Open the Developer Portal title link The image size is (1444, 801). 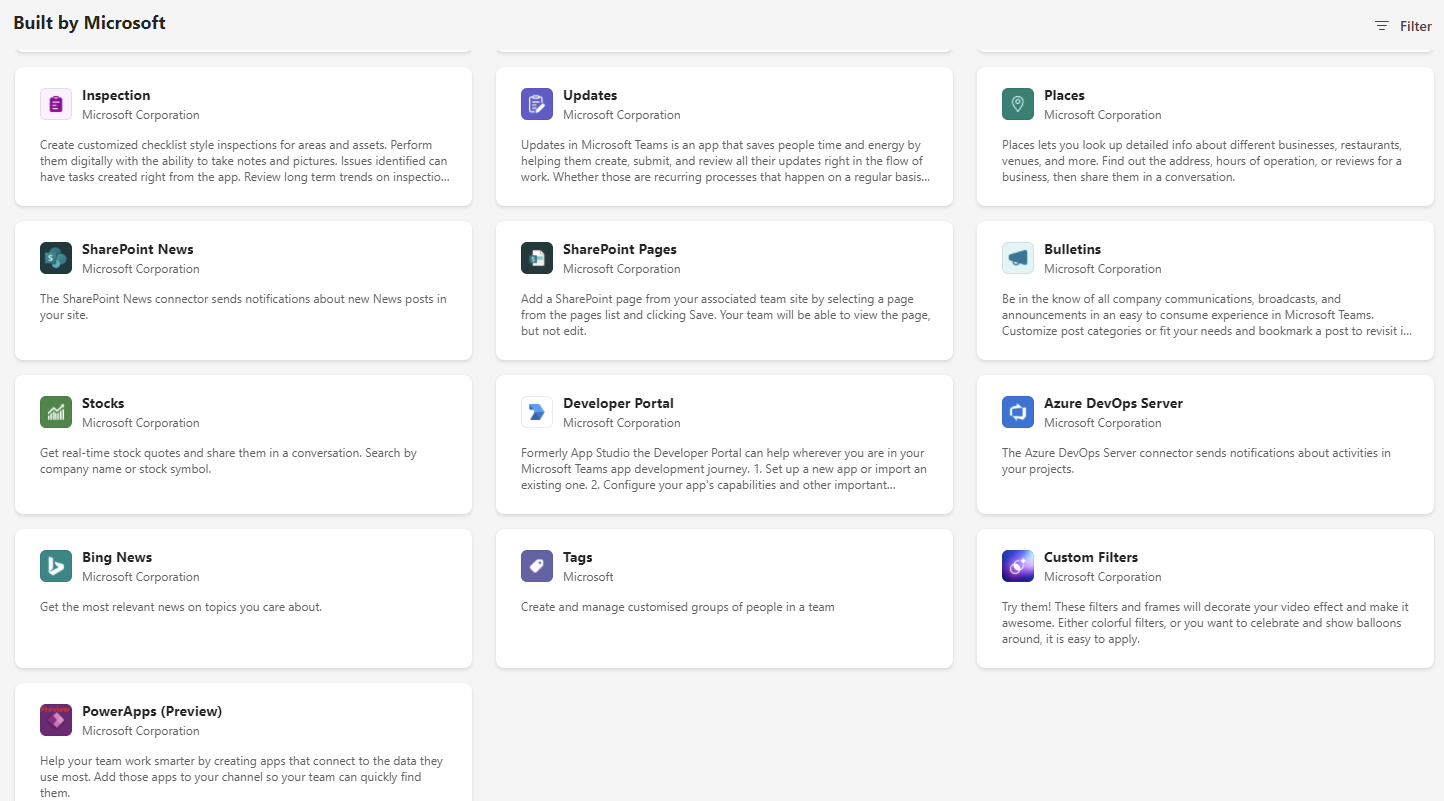click(x=618, y=403)
